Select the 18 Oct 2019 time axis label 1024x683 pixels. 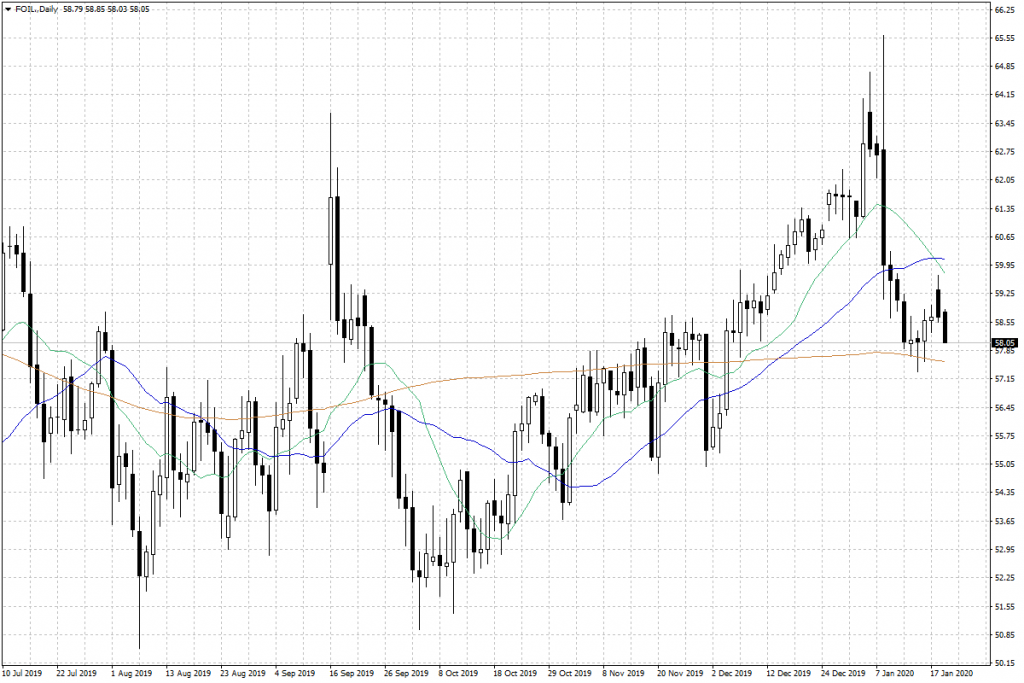(515, 673)
